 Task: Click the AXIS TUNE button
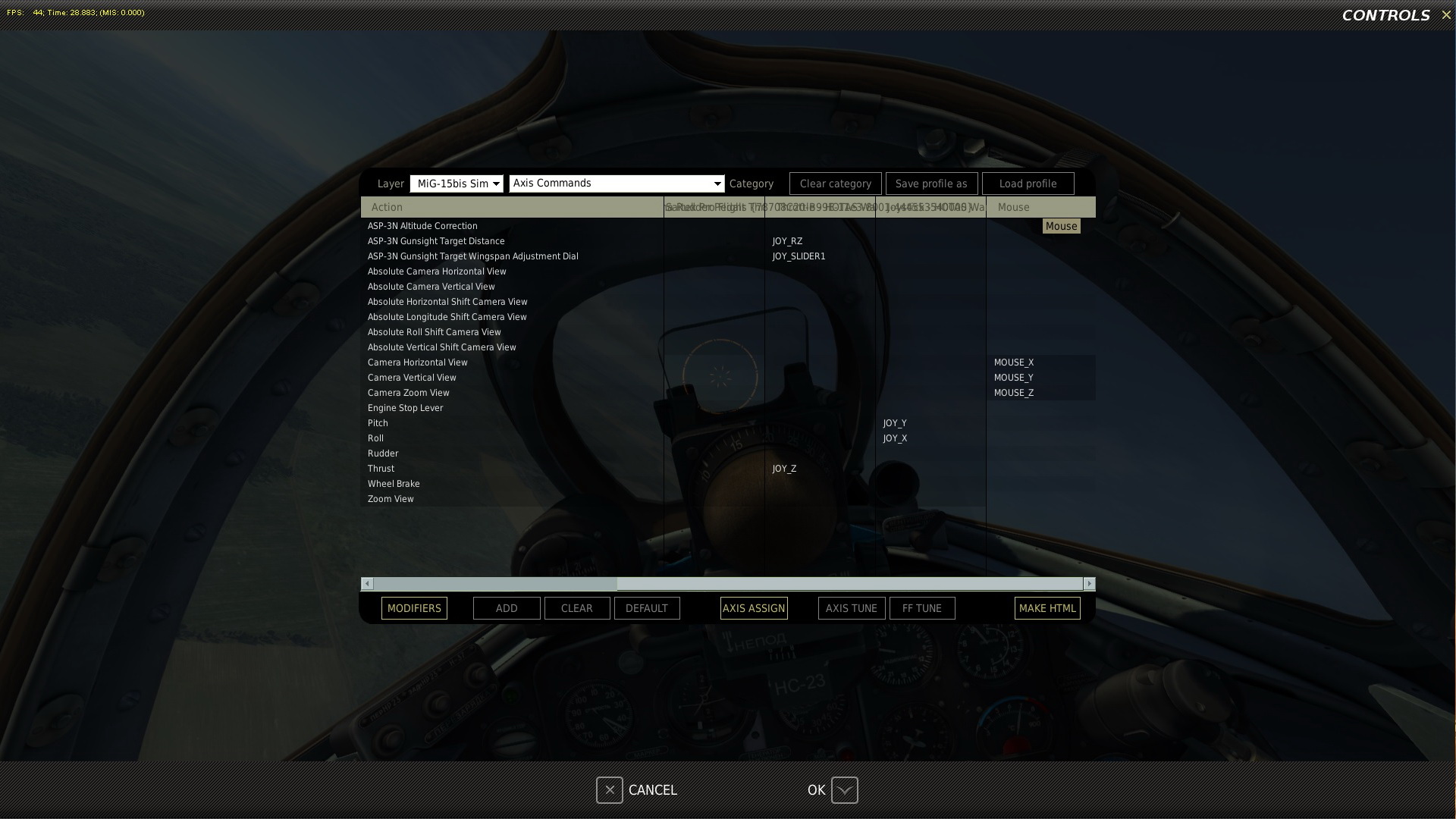tap(852, 608)
